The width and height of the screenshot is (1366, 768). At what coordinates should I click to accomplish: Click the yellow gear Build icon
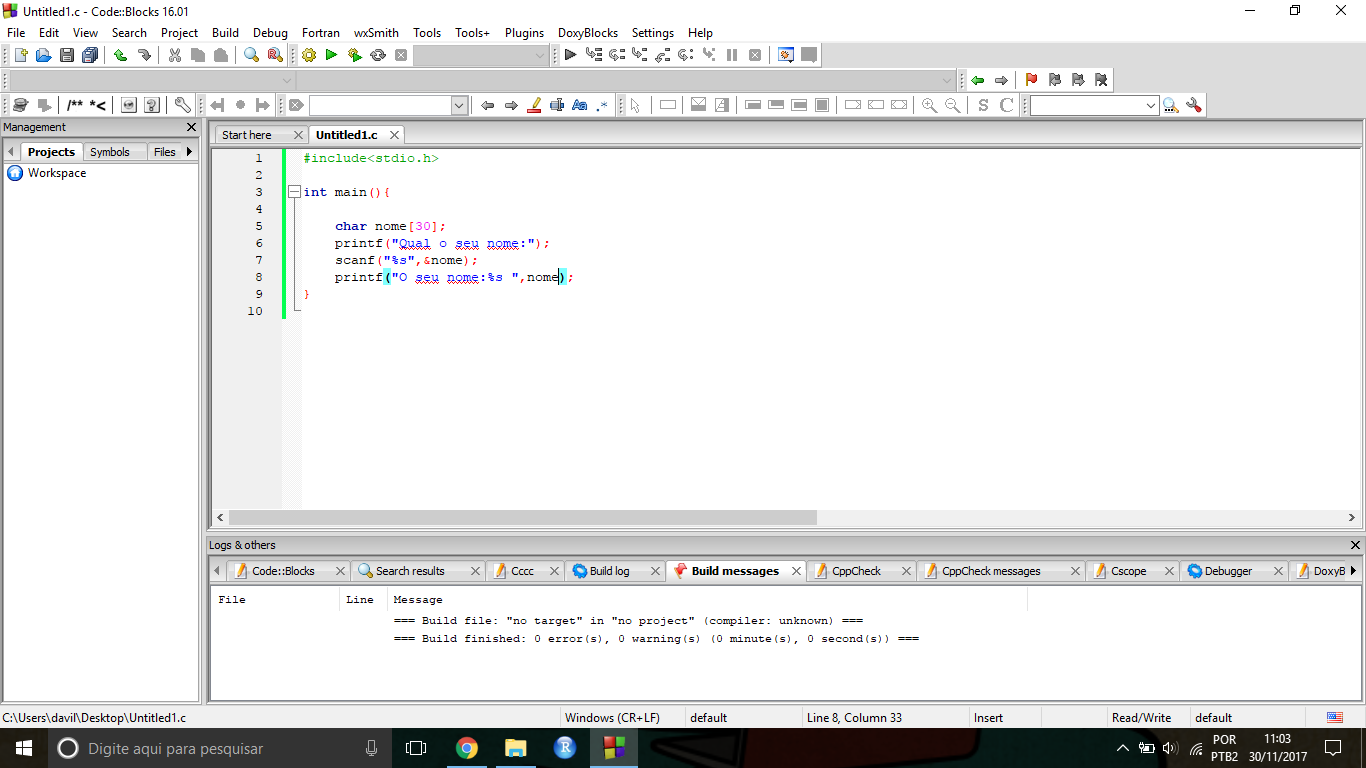click(308, 55)
